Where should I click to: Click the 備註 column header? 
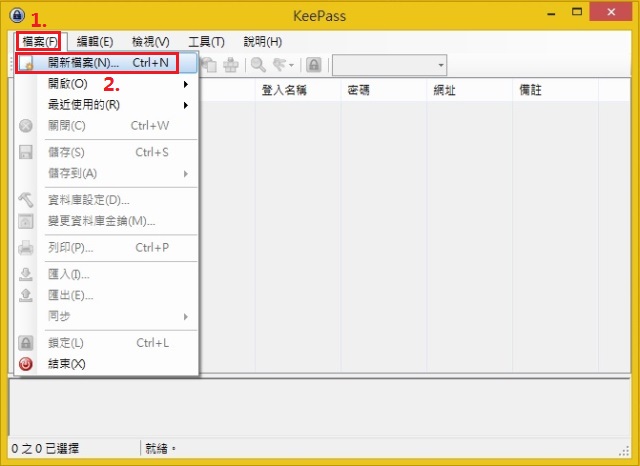click(556, 90)
